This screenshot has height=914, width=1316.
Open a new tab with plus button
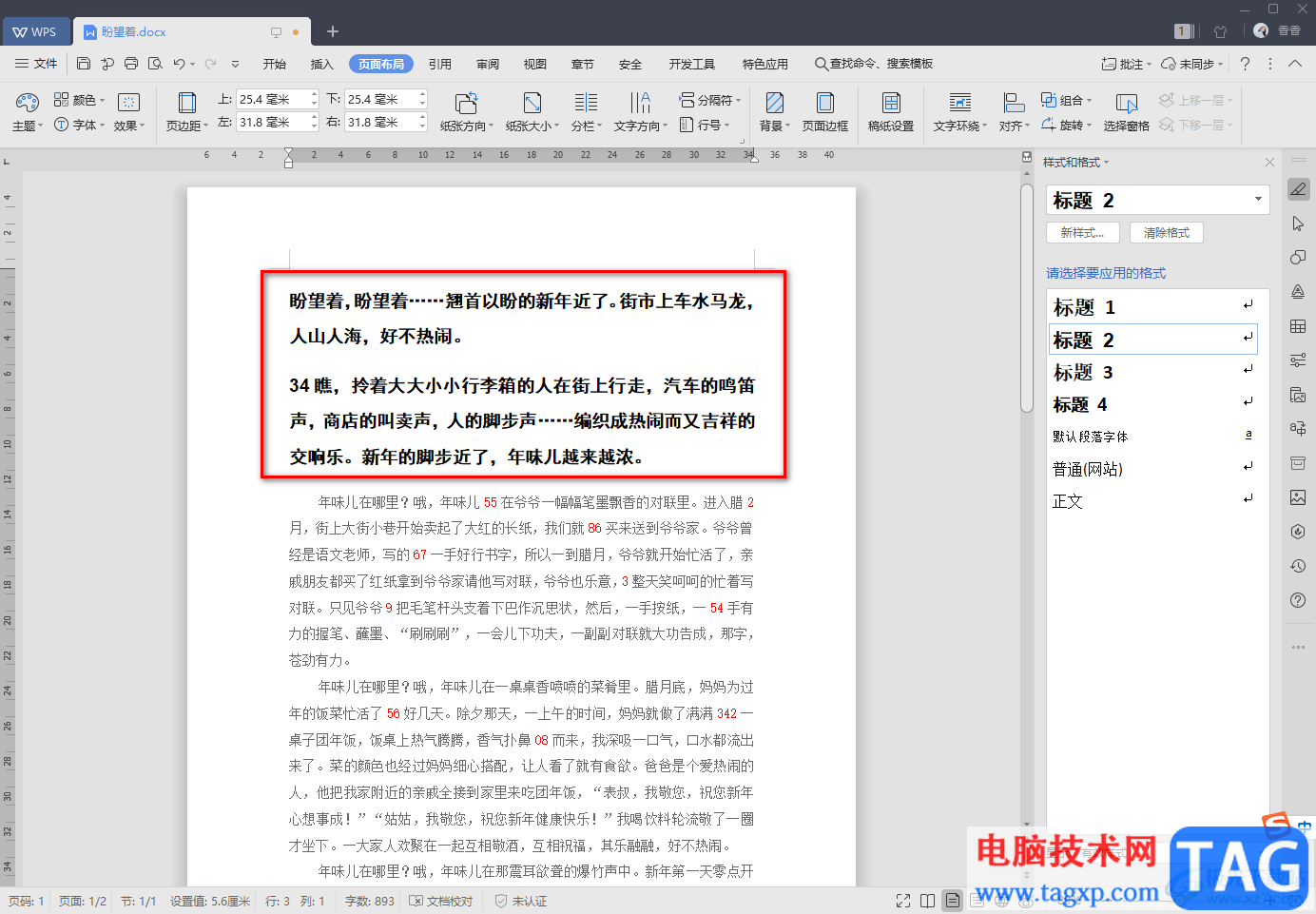tap(333, 31)
